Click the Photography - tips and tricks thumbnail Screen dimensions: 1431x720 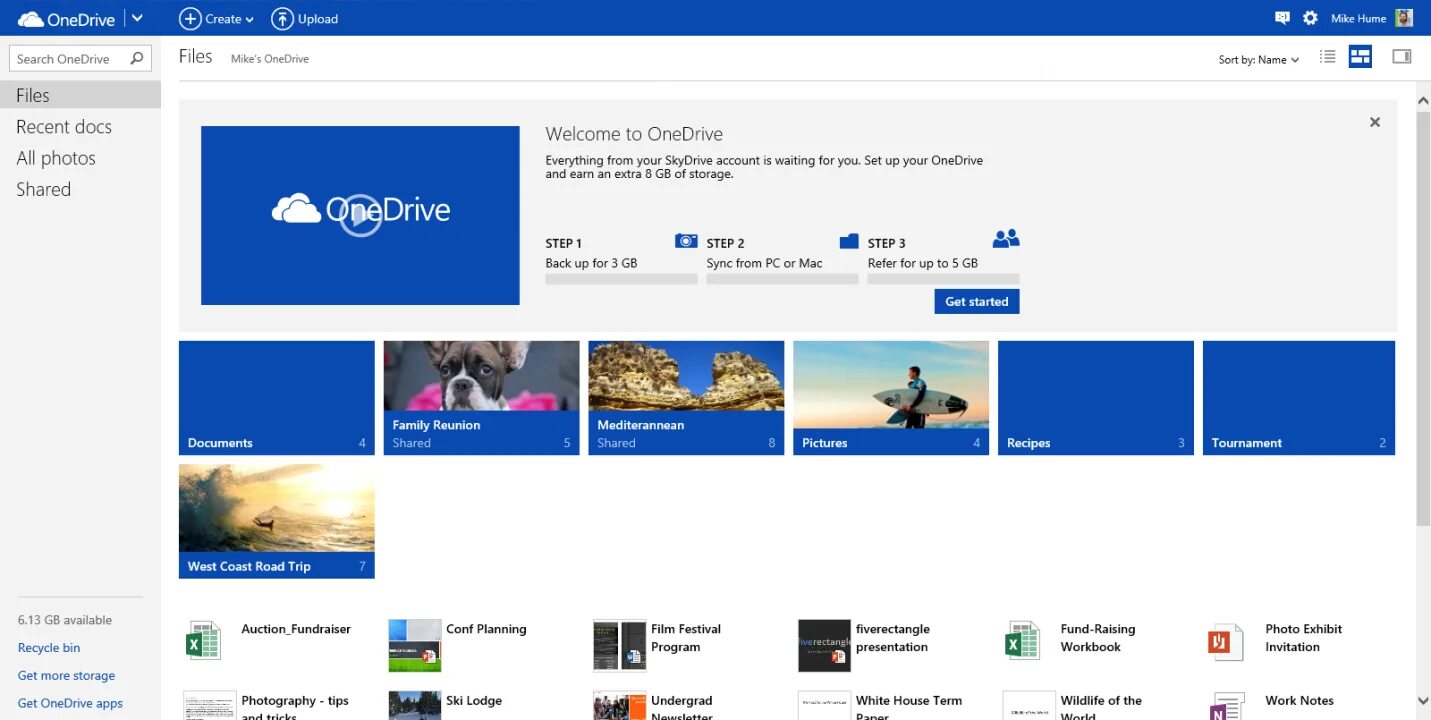[210, 705]
